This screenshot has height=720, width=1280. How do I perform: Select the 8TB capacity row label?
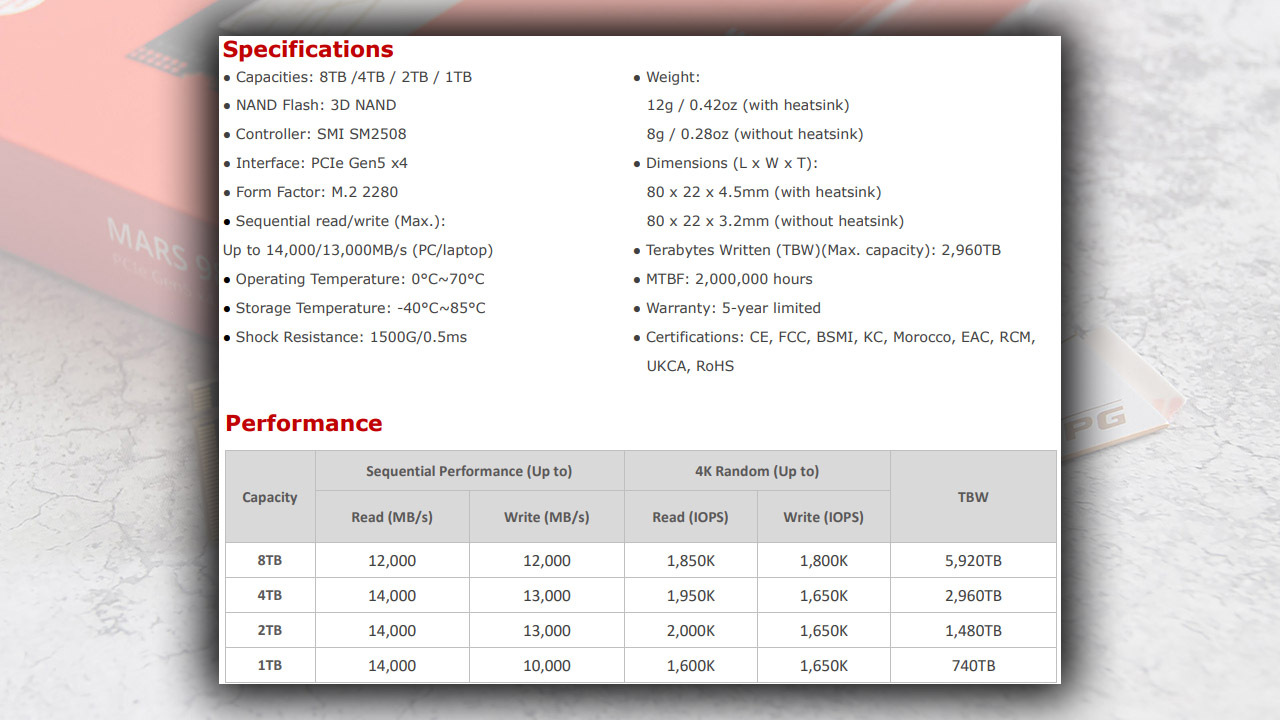pyautogui.click(x=270, y=560)
